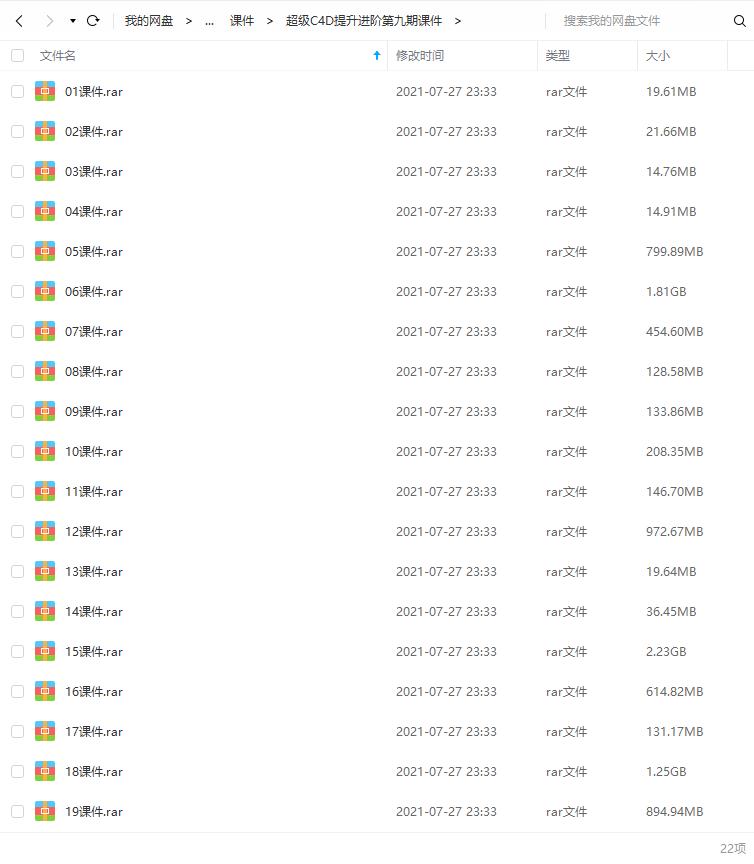Click the forward navigation arrow

pos(50,21)
